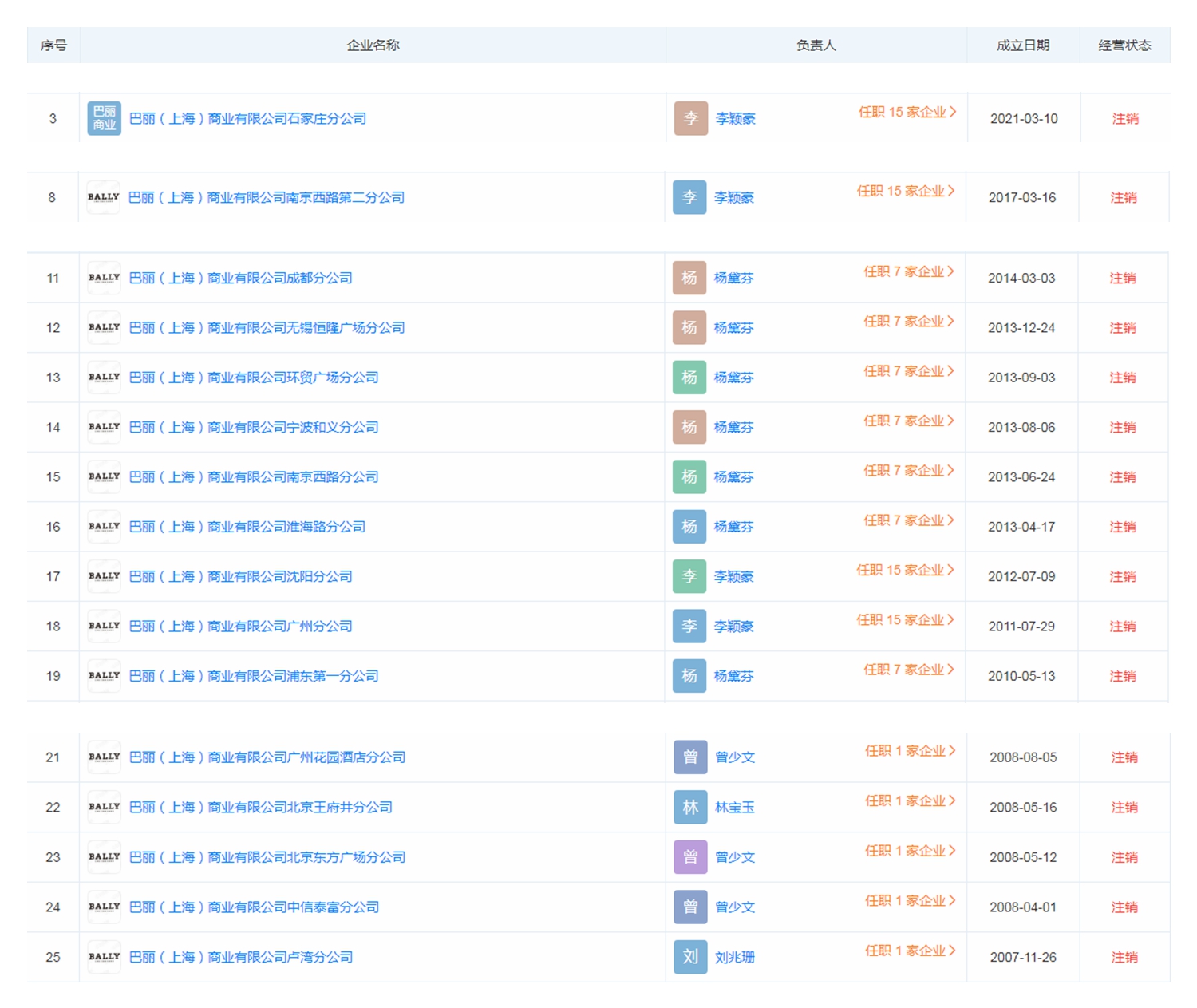This screenshot has width=1197, height=1008.
Task: Click the 刘 avatar next to 刘兆珊
Action: (690, 957)
